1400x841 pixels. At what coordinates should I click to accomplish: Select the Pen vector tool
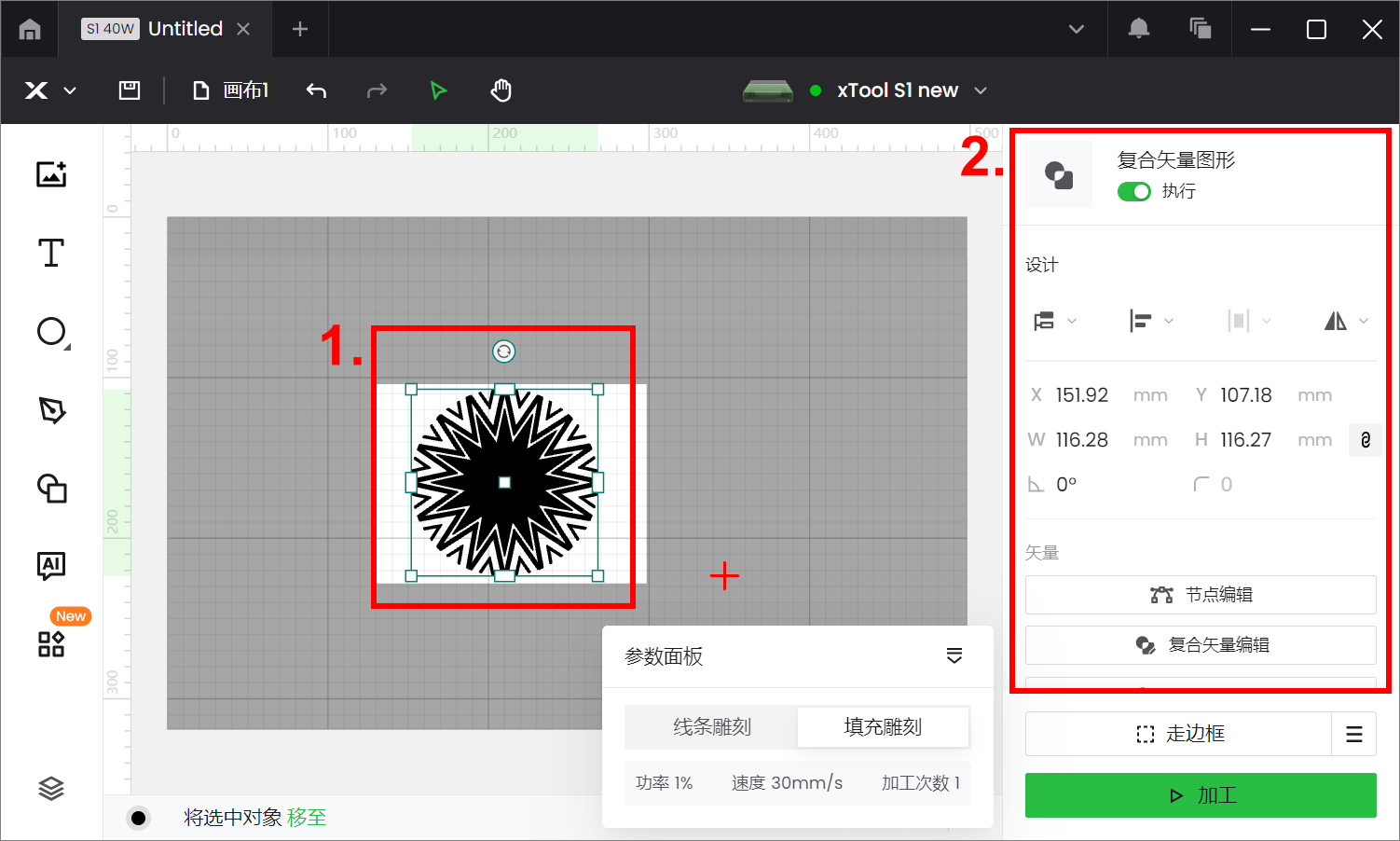click(51, 410)
